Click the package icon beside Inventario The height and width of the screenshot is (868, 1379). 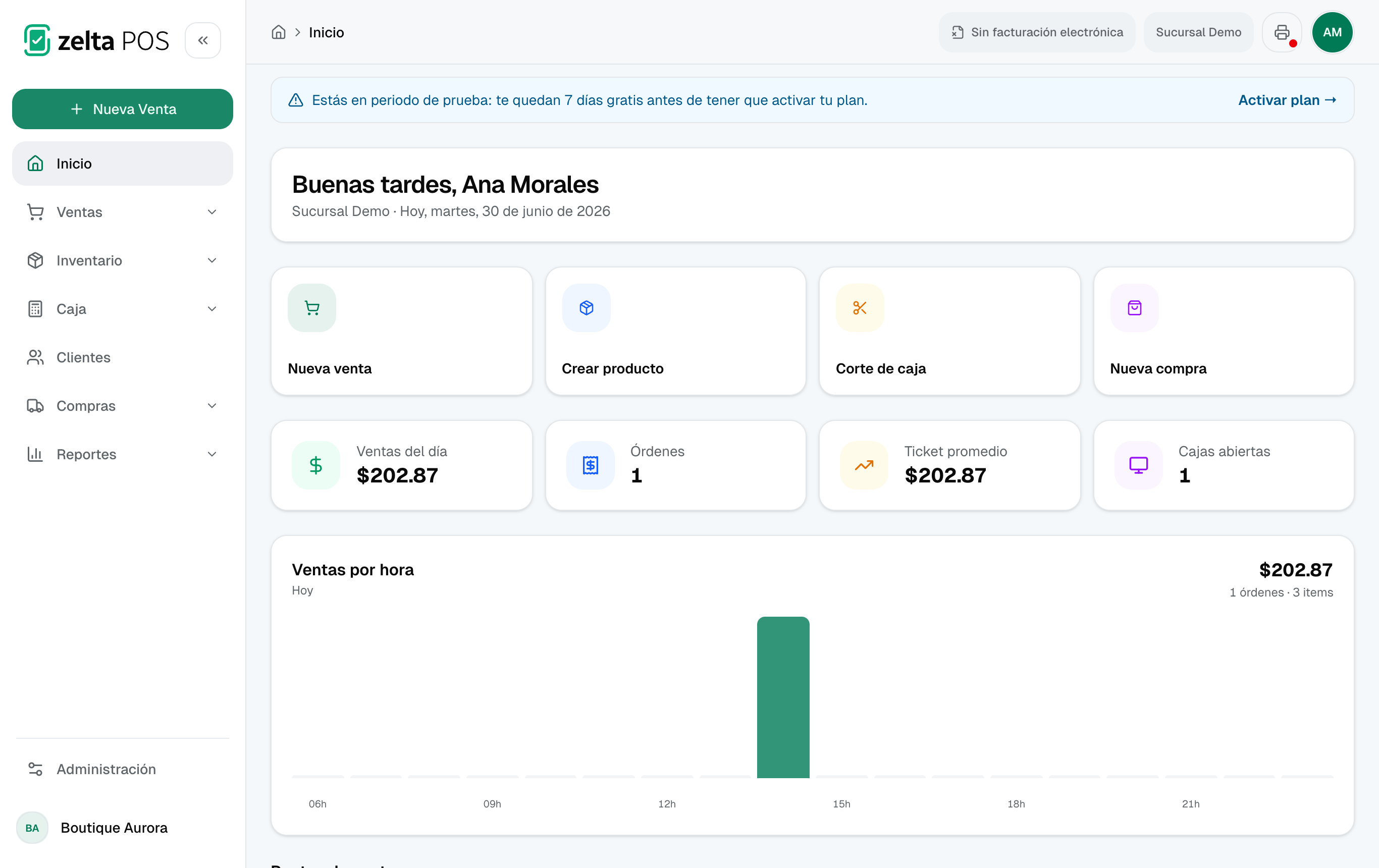pos(35,260)
